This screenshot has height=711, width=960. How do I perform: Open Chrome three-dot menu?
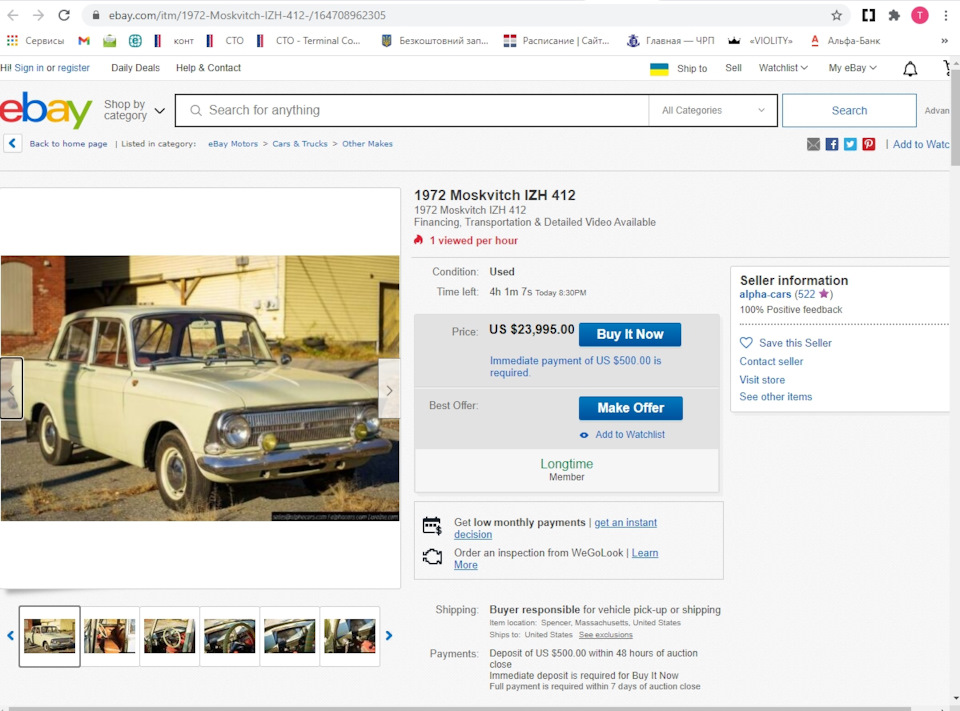coord(946,15)
